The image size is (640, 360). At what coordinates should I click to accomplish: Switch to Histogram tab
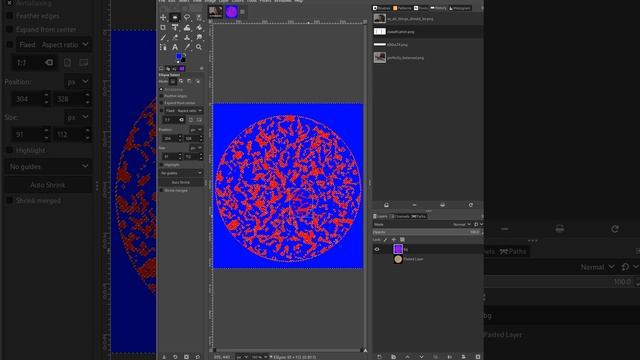pyautogui.click(x=460, y=8)
